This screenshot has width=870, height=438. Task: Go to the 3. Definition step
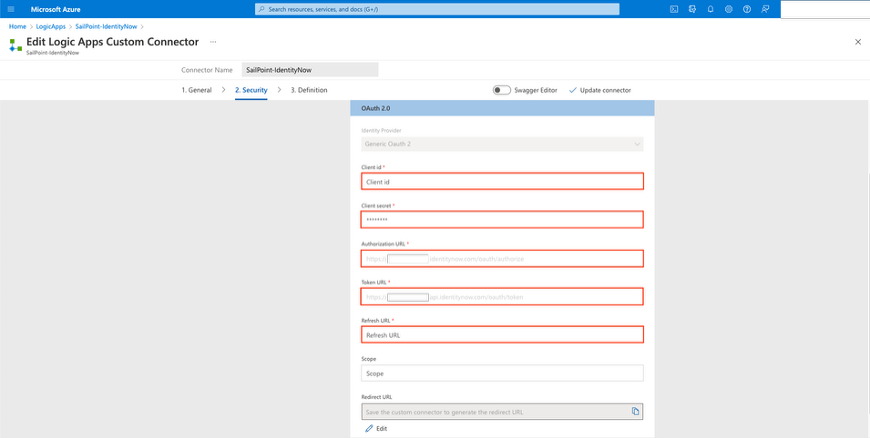(x=309, y=90)
